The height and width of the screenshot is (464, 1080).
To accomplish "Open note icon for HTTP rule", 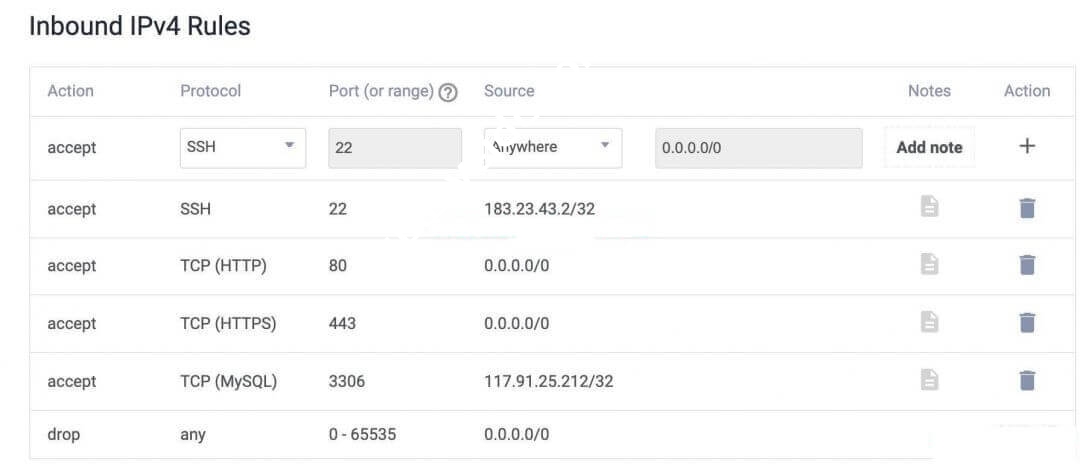I will 929,264.
